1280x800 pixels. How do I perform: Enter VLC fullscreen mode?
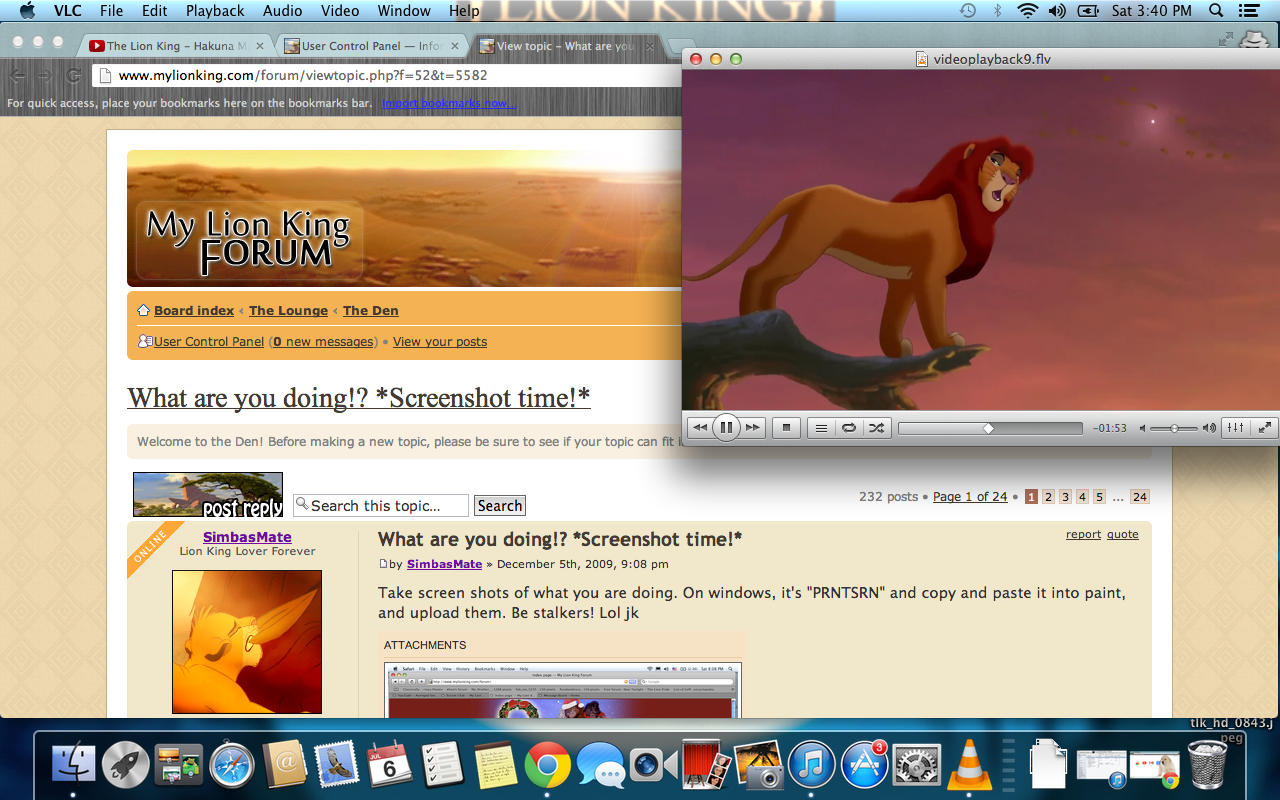click(x=1265, y=428)
